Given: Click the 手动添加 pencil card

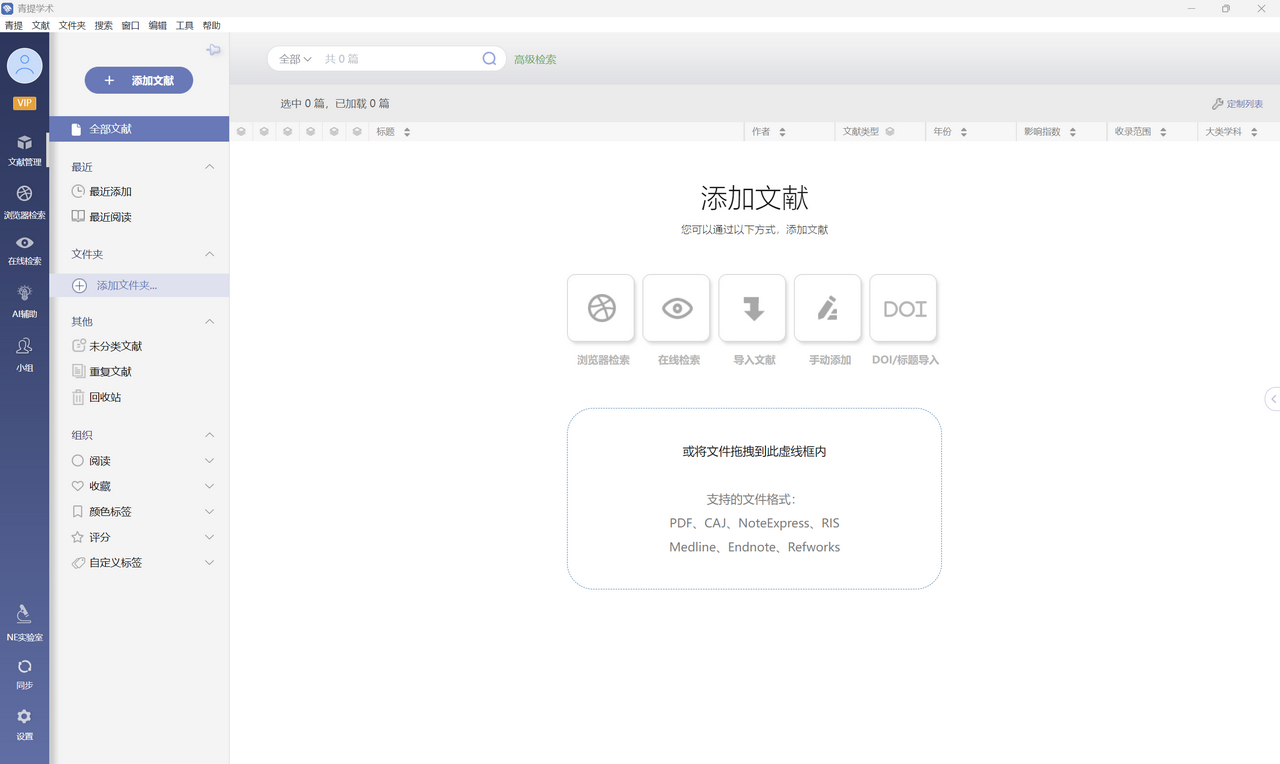Looking at the screenshot, I should coord(828,308).
